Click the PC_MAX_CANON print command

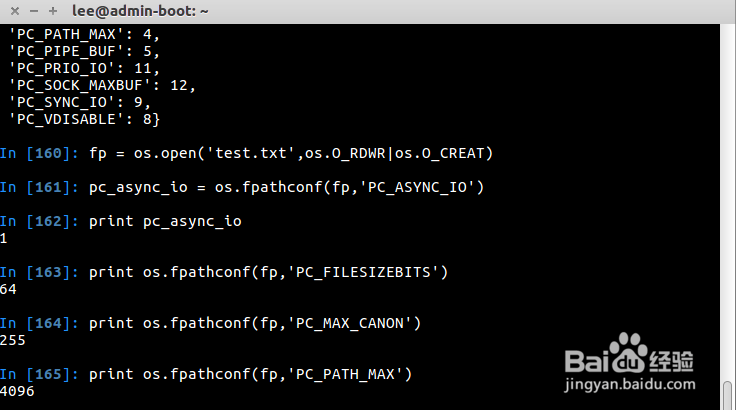point(255,322)
